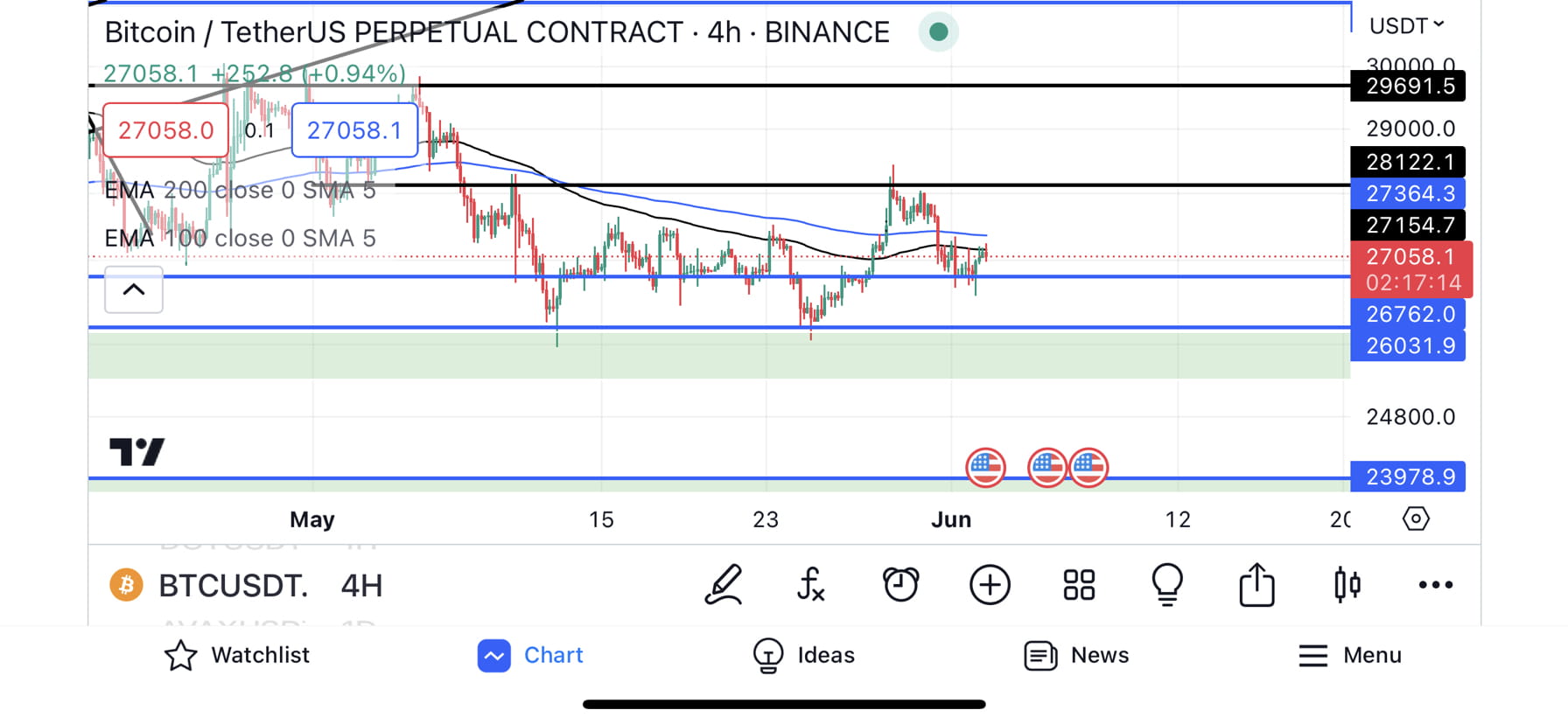Change the 4H timeframe selector
The width and height of the screenshot is (1568, 724).
(361, 585)
